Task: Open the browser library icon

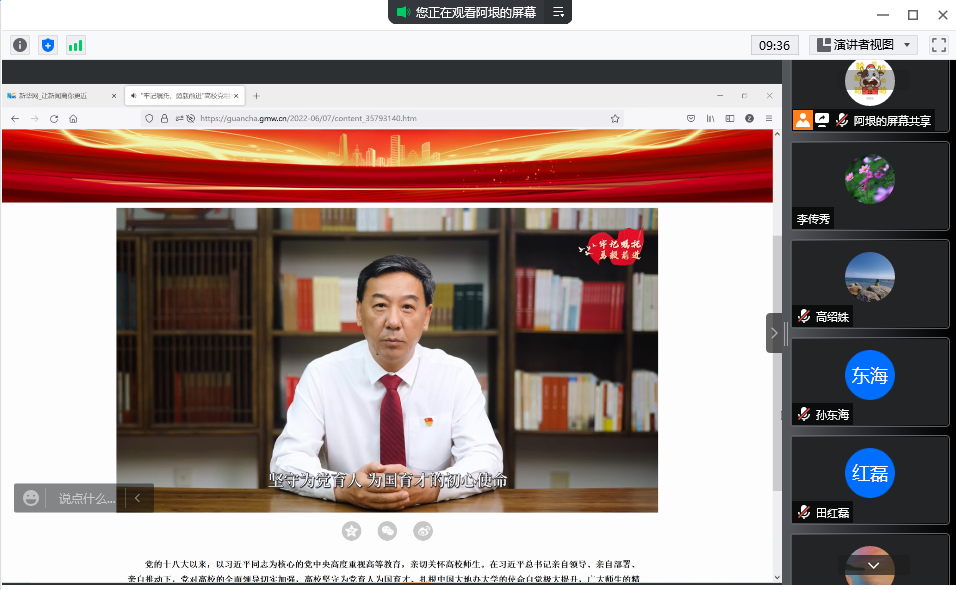Action: [710, 118]
